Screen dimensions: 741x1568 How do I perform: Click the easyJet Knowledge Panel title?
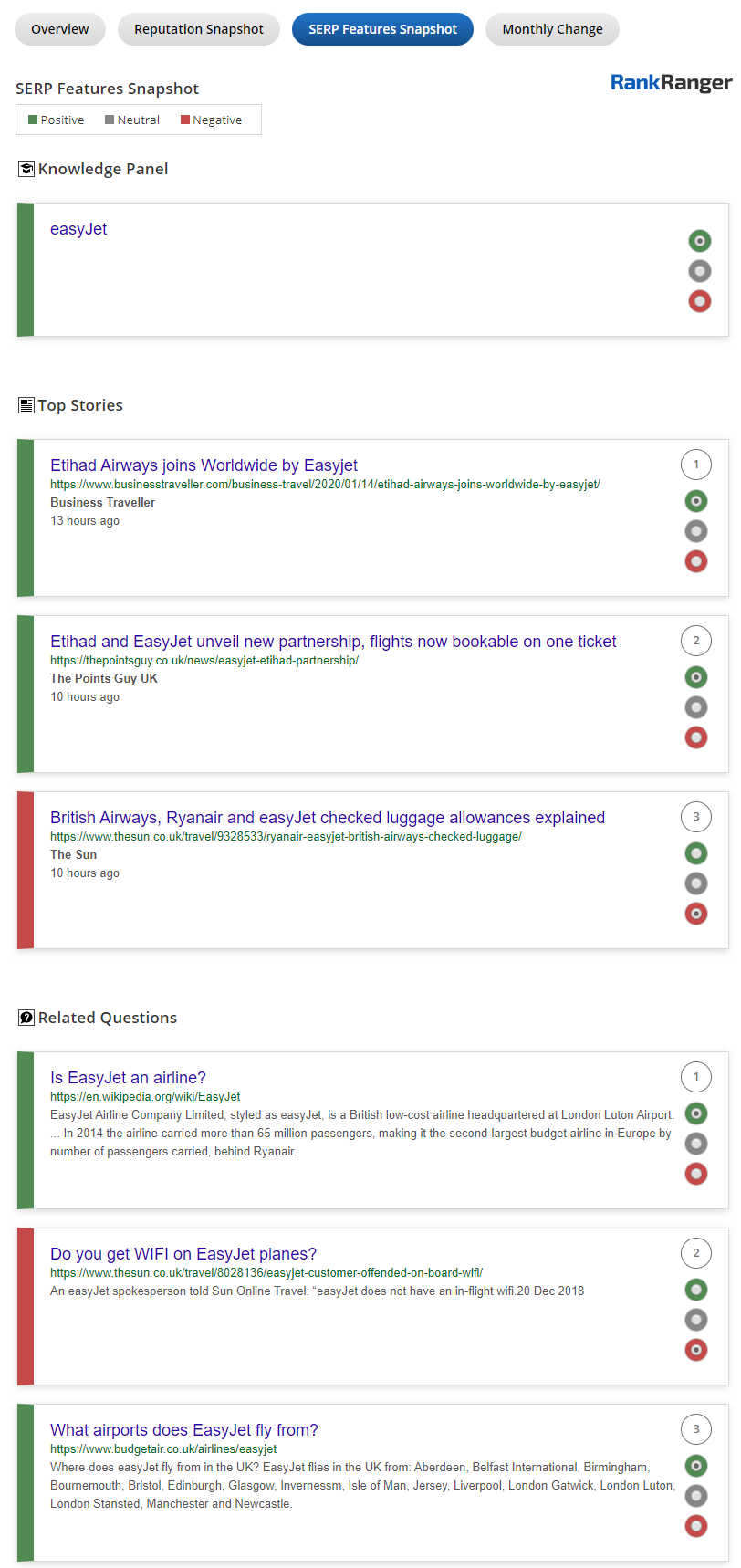point(78,229)
